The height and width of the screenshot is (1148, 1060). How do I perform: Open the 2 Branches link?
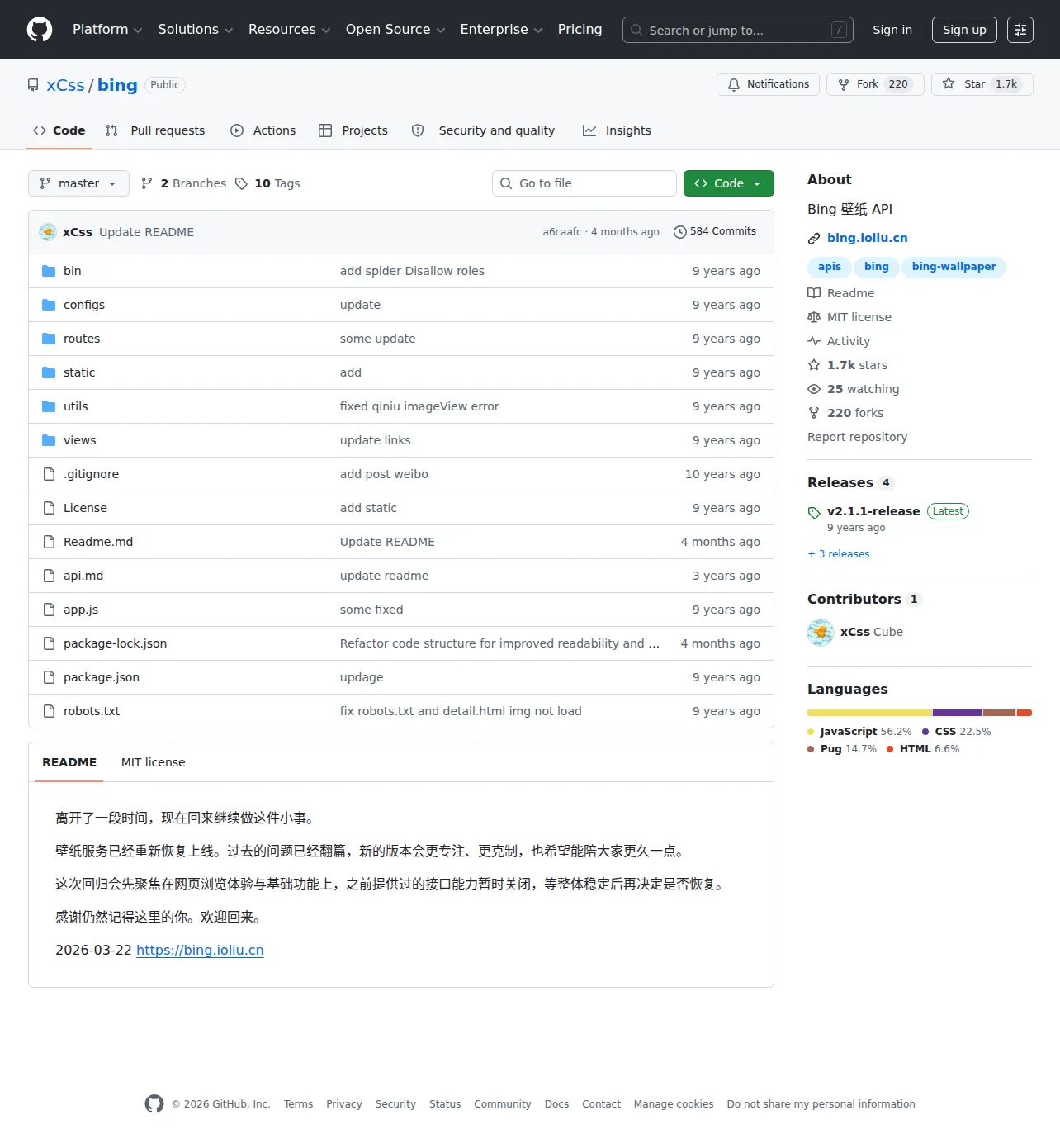183,183
